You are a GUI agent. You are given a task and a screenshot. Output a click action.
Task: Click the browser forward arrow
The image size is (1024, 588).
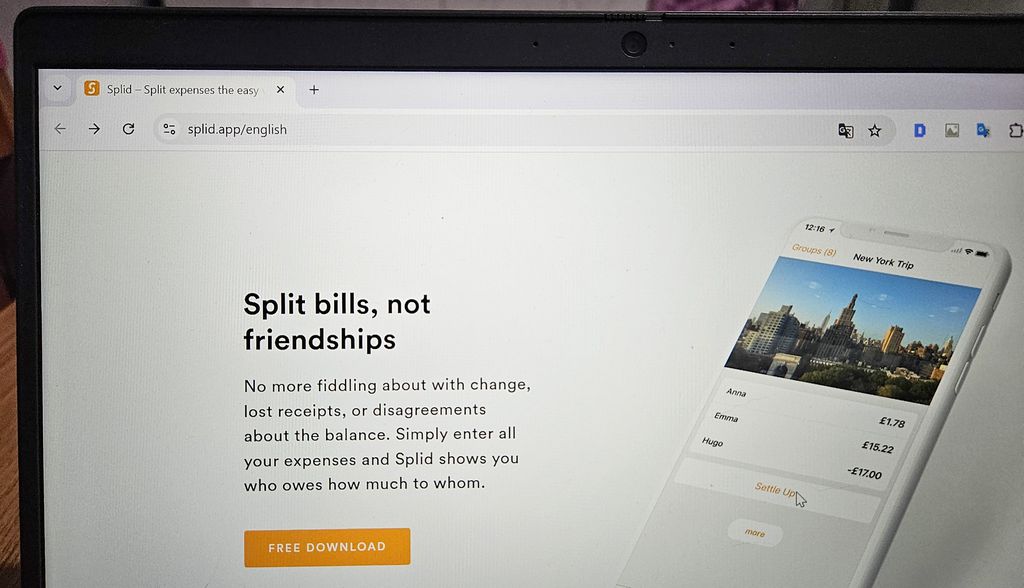(x=94, y=129)
